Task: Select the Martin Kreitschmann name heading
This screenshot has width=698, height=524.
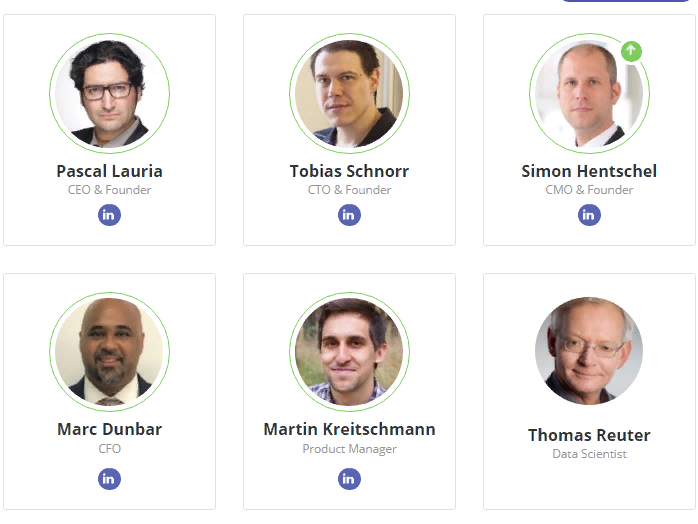Action: pos(349,430)
